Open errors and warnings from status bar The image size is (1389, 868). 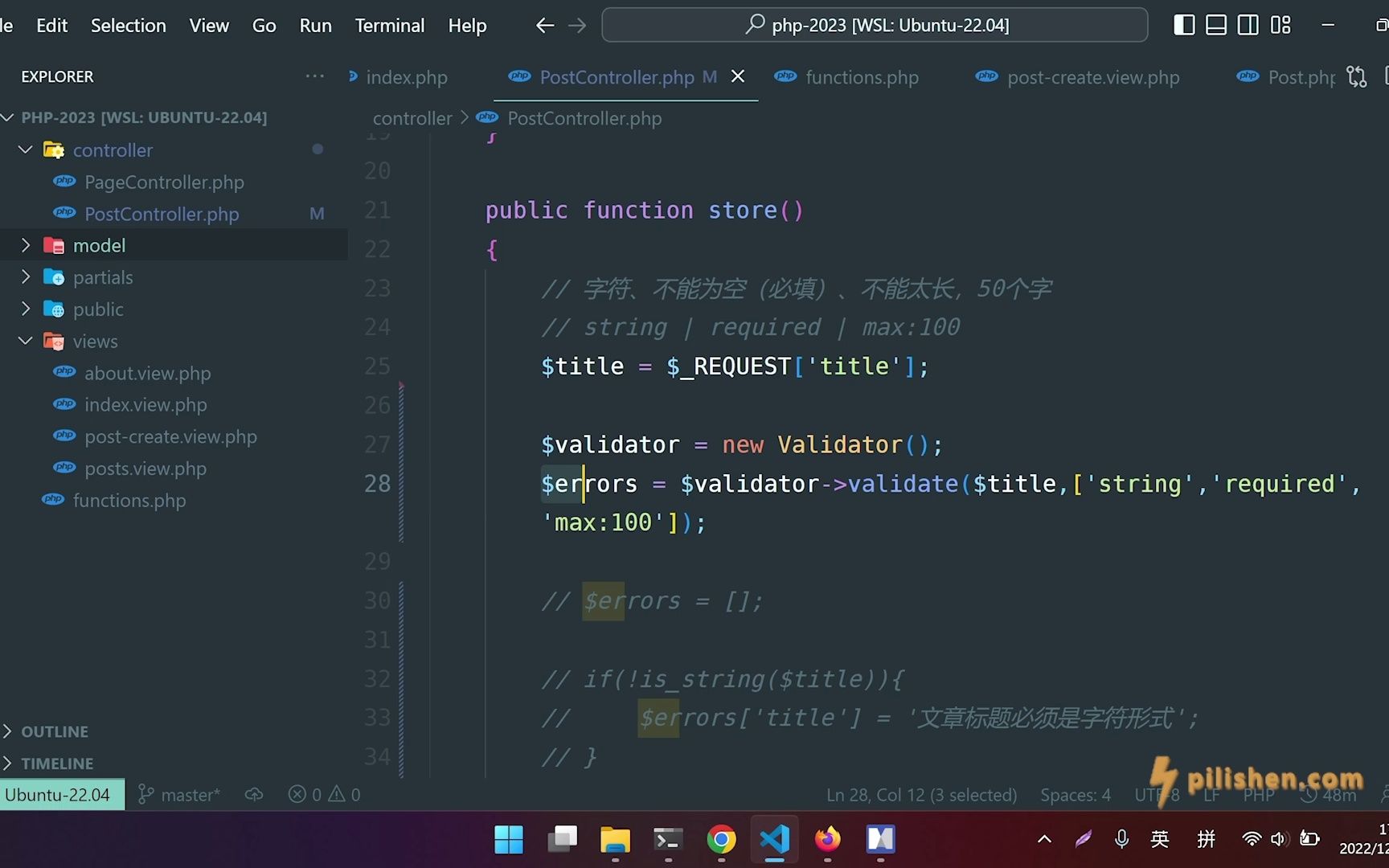[324, 794]
